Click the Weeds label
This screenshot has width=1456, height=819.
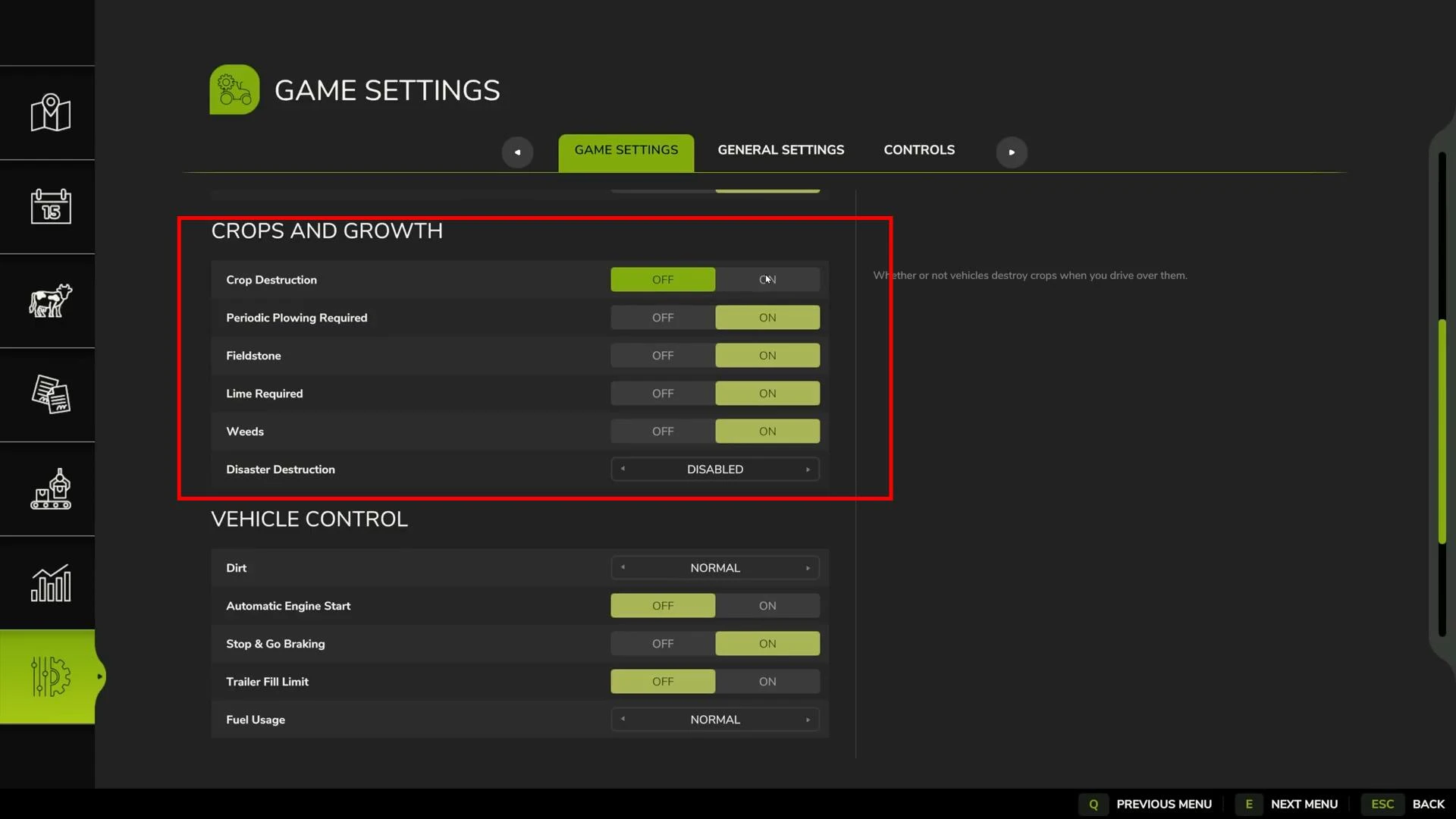[245, 431]
